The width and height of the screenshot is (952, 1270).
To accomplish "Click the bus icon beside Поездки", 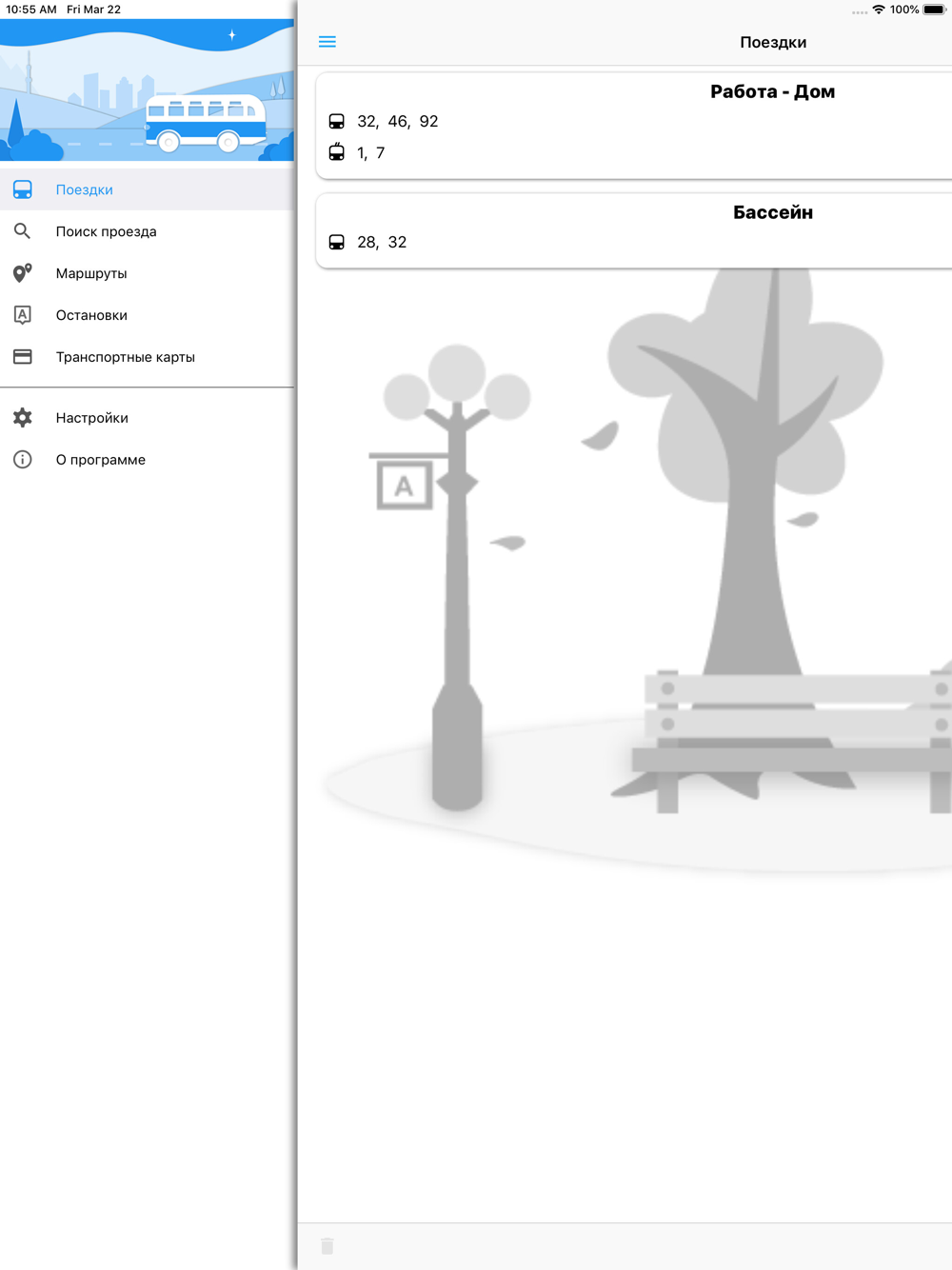I will [23, 189].
